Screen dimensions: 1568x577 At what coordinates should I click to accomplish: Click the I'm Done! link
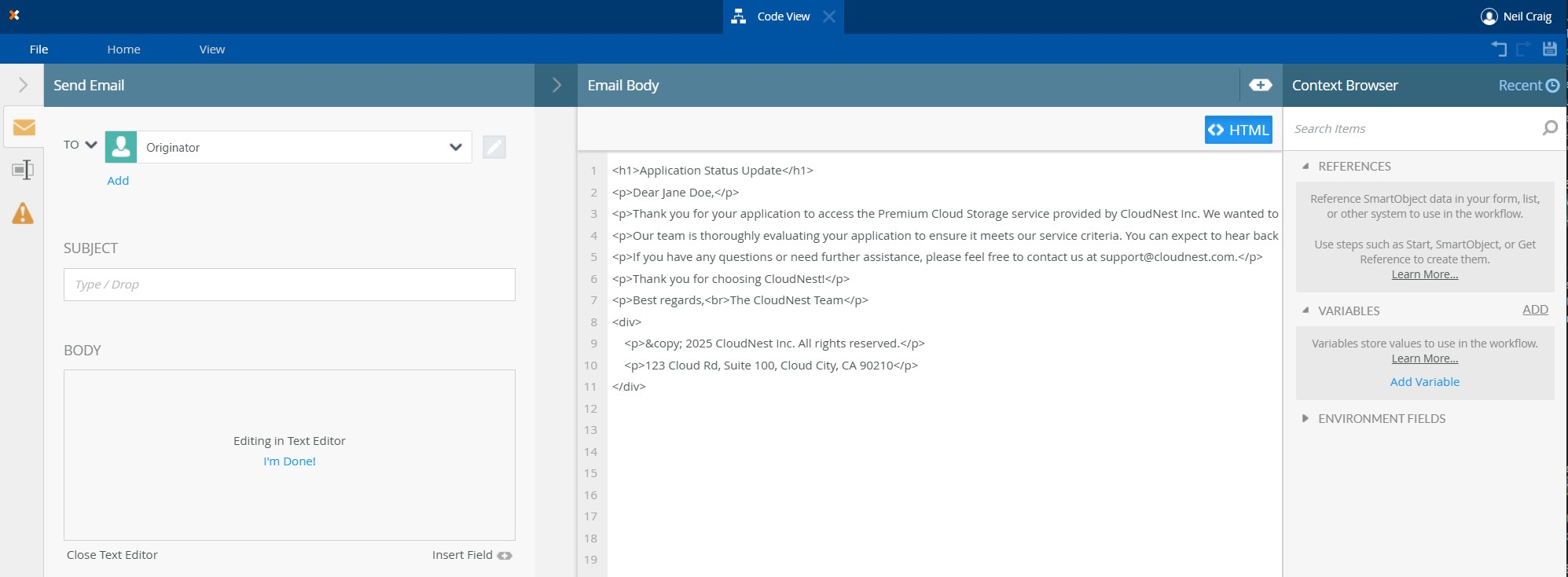tap(289, 461)
